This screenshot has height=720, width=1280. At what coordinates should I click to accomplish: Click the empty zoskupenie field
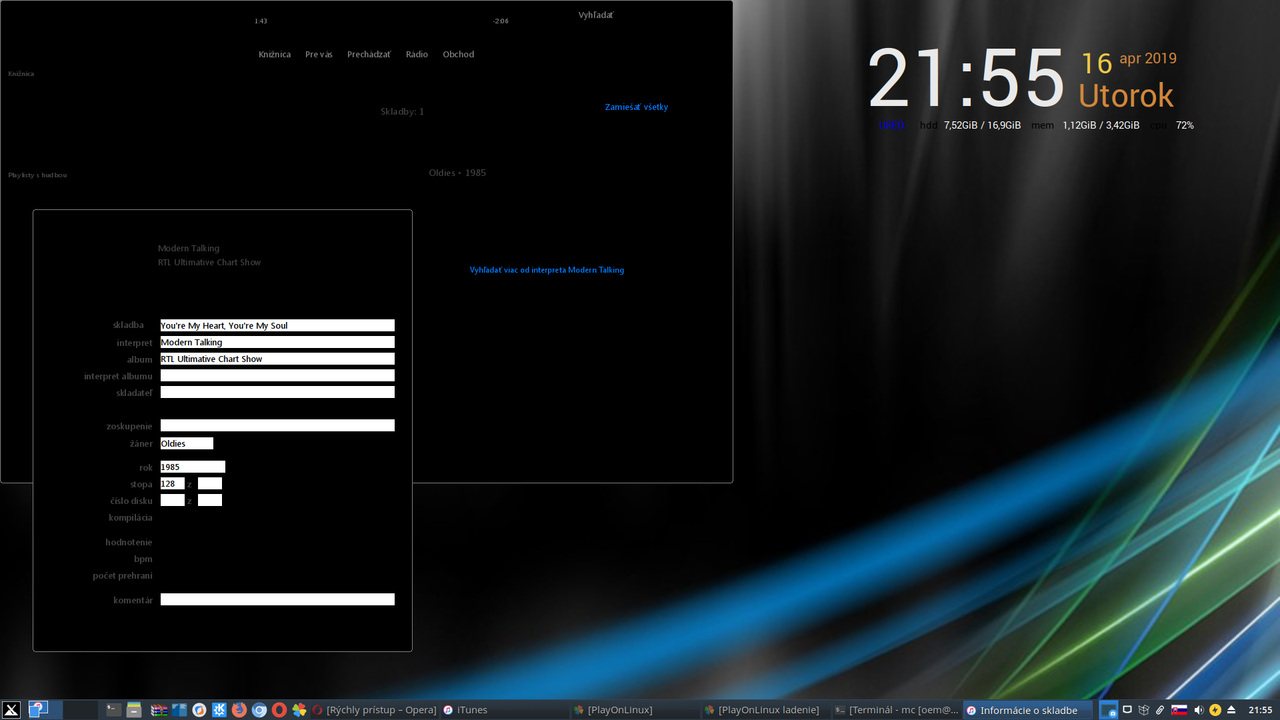277,425
